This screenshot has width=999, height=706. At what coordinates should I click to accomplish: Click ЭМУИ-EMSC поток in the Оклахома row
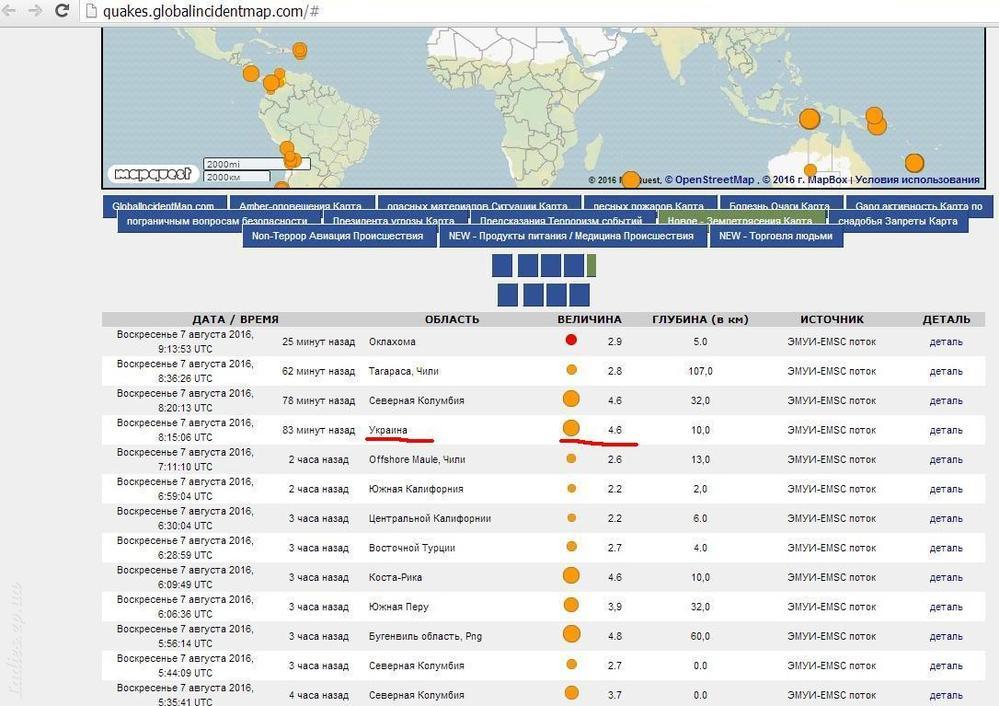tap(831, 342)
